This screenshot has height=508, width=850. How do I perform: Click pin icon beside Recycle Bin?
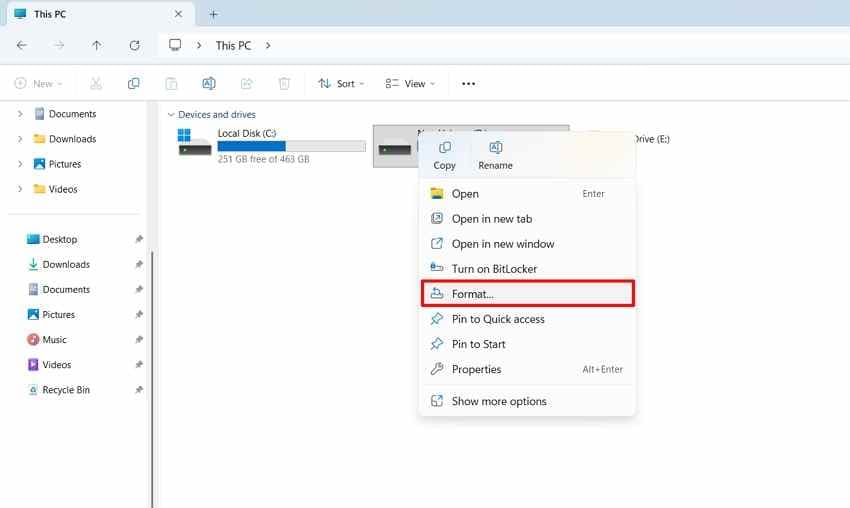click(x=139, y=390)
